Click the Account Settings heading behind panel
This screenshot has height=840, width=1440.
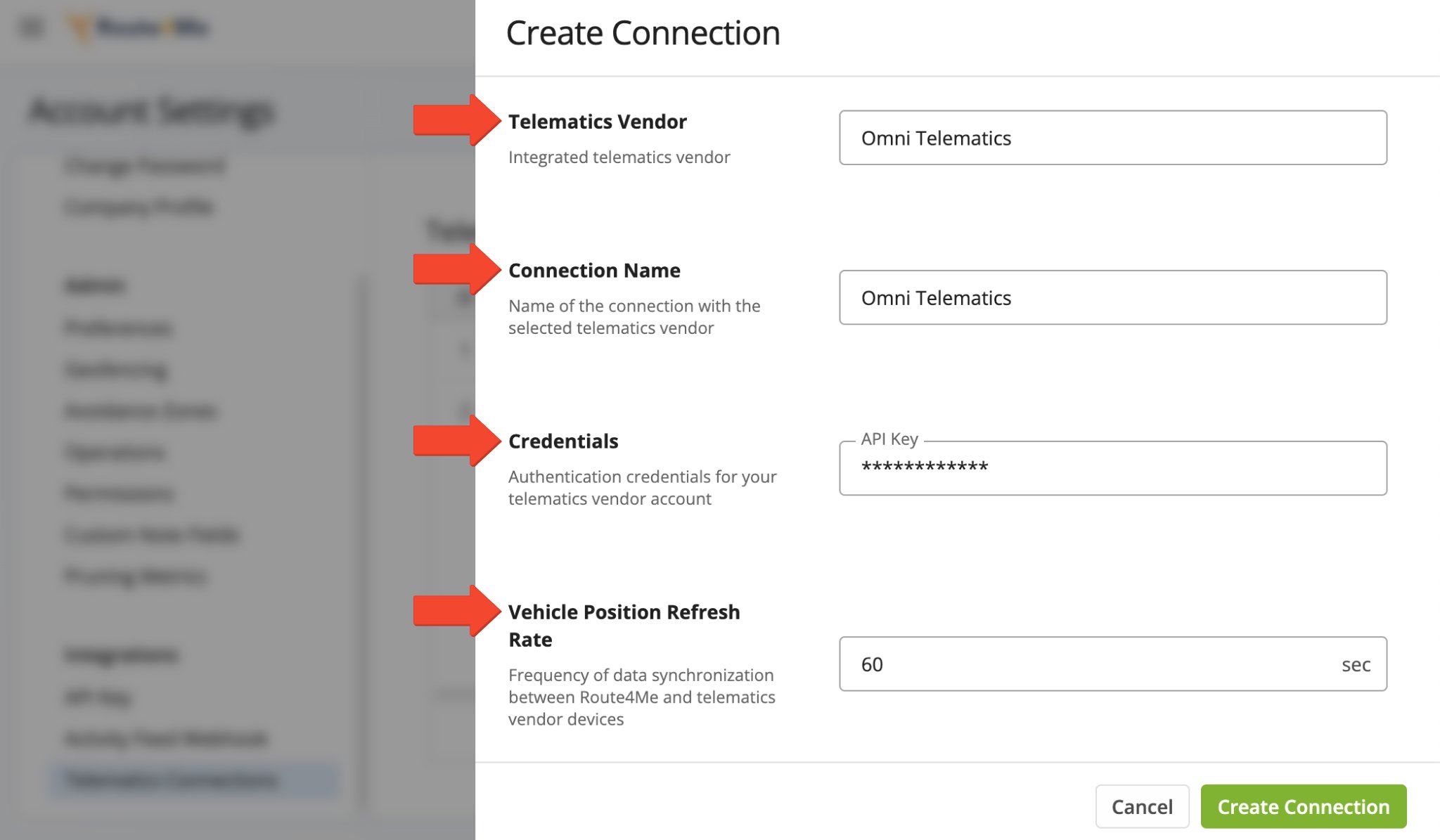point(150,111)
